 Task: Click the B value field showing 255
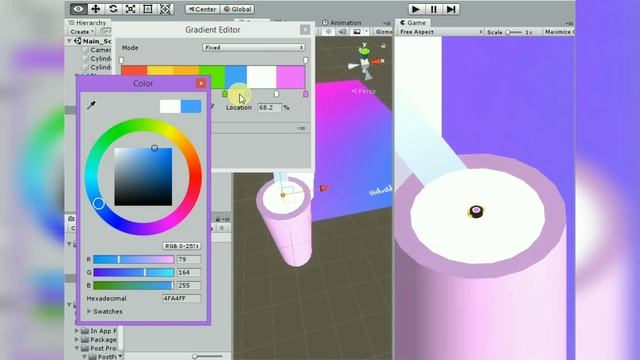click(x=189, y=286)
